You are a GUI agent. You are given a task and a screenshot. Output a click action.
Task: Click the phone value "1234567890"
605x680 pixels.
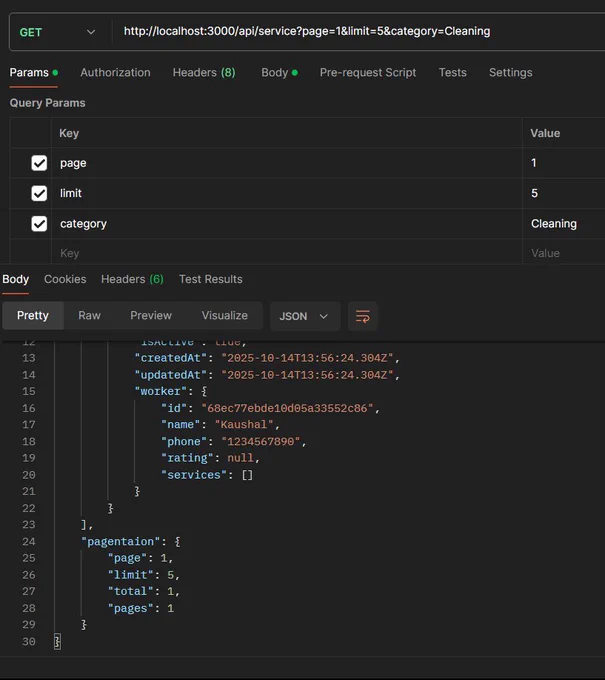point(261,441)
